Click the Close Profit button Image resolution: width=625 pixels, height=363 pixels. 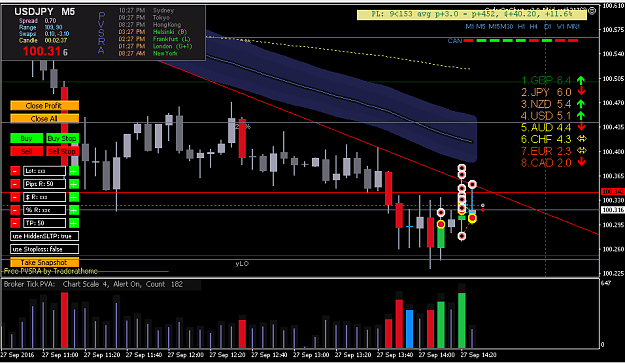pos(44,106)
